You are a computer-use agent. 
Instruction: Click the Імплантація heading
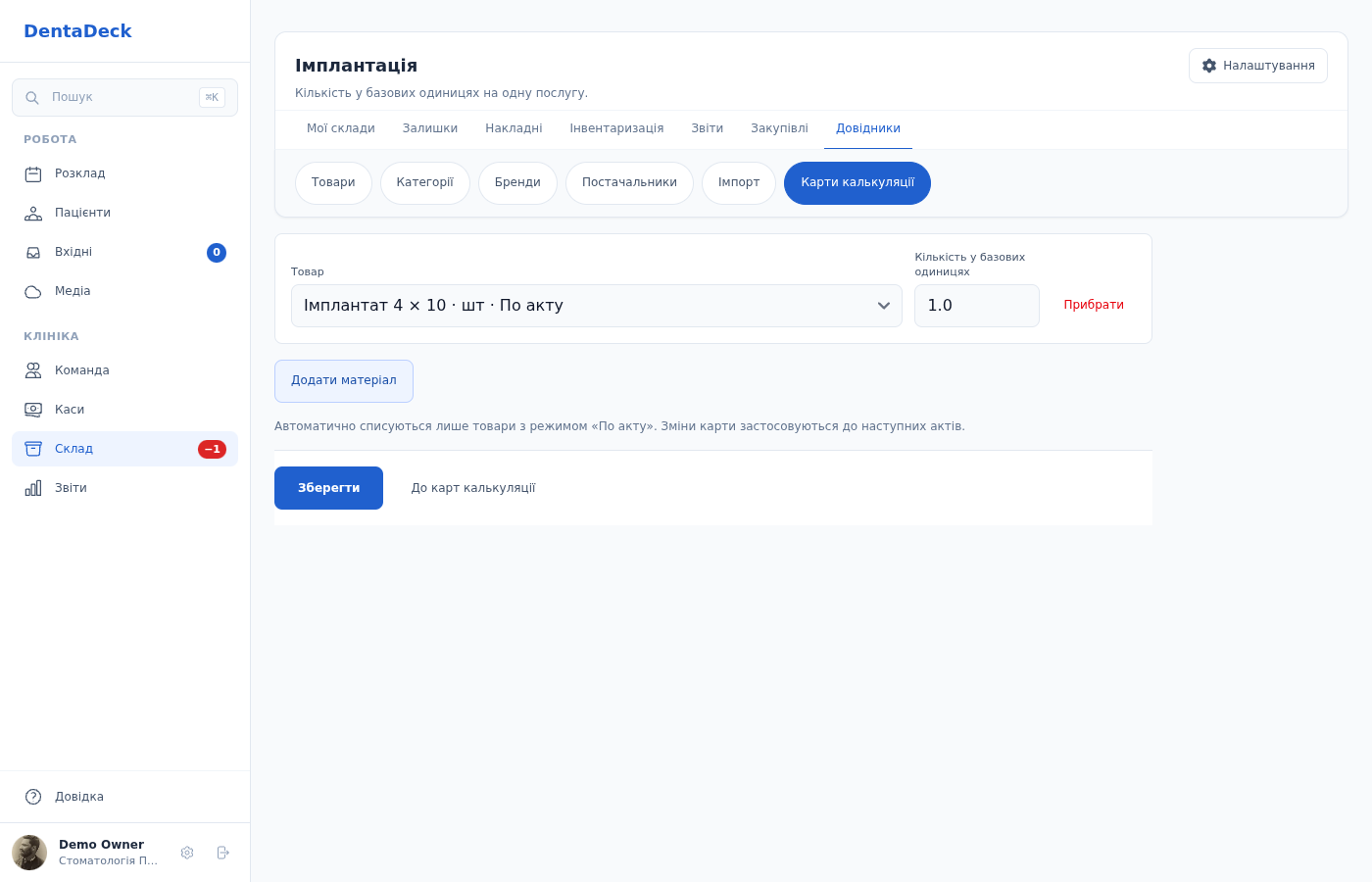click(x=357, y=66)
